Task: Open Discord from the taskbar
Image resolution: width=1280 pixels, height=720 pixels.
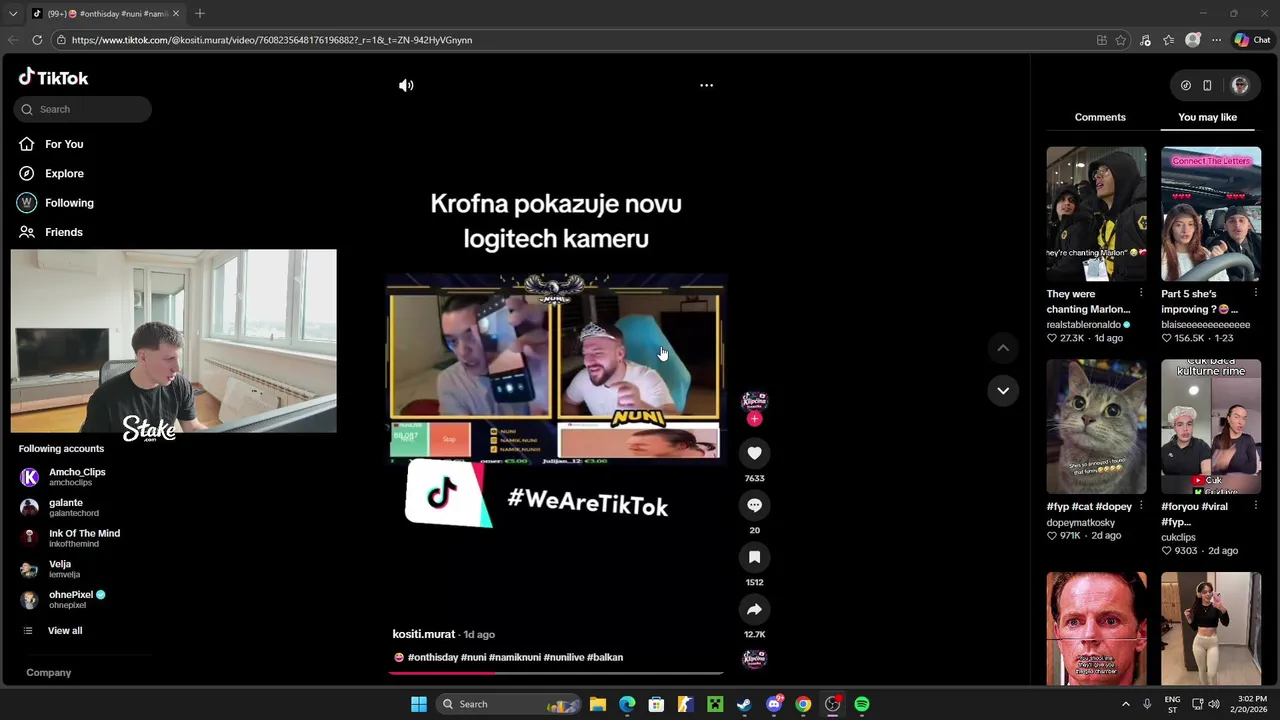Action: [x=774, y=704]
